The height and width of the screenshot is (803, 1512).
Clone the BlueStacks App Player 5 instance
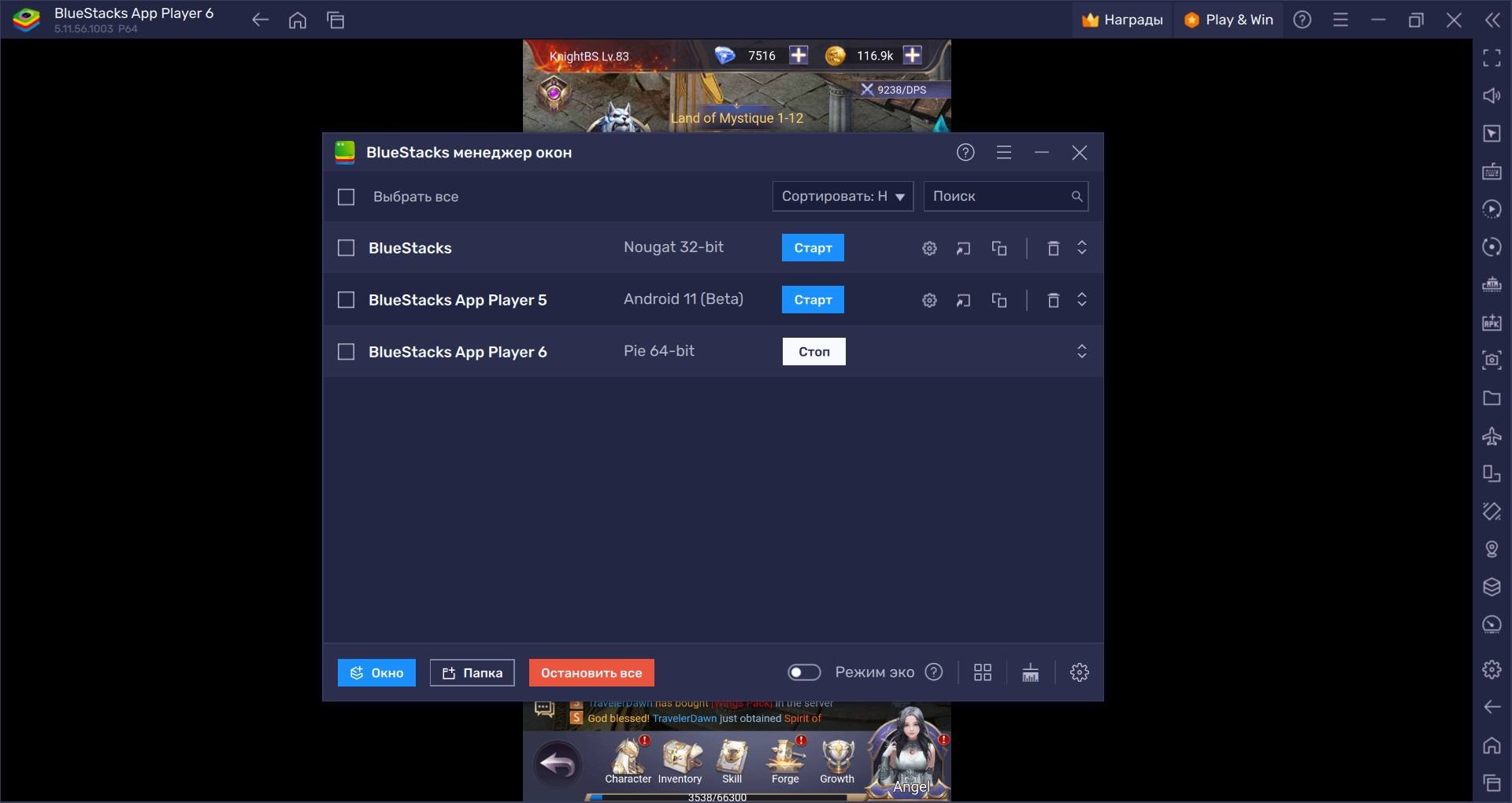point(999,301)
